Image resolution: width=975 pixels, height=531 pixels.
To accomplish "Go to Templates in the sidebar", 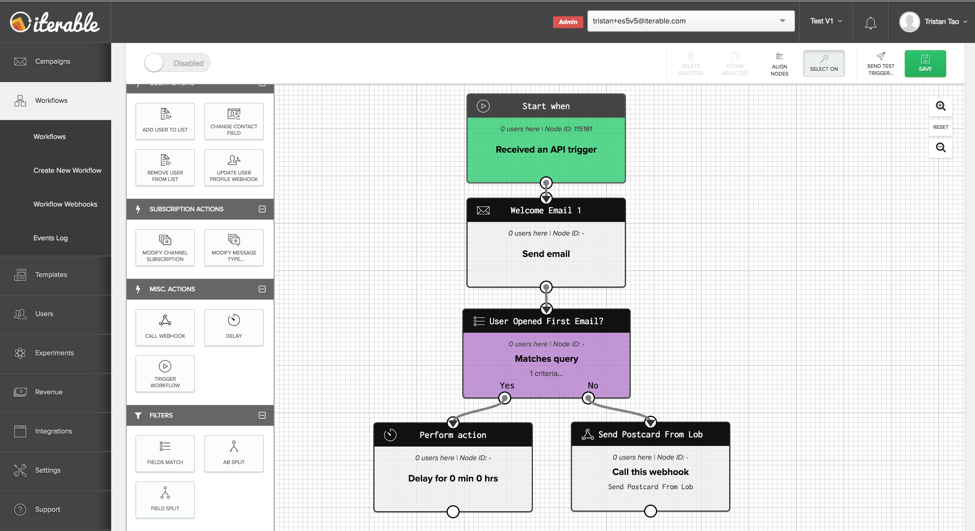I will pyautogui.click(x=51, y=274).
